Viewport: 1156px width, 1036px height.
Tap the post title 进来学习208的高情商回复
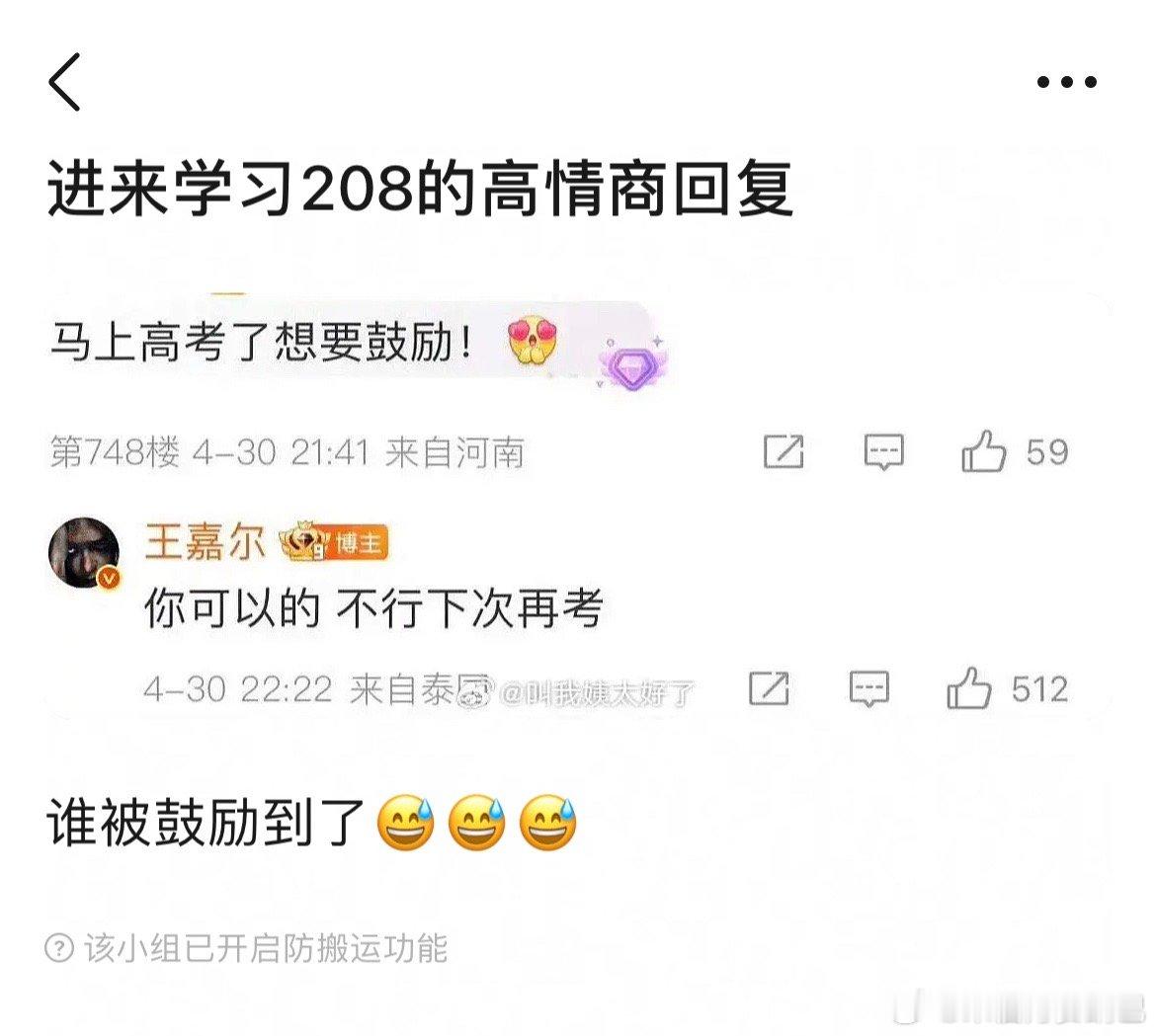420,190
